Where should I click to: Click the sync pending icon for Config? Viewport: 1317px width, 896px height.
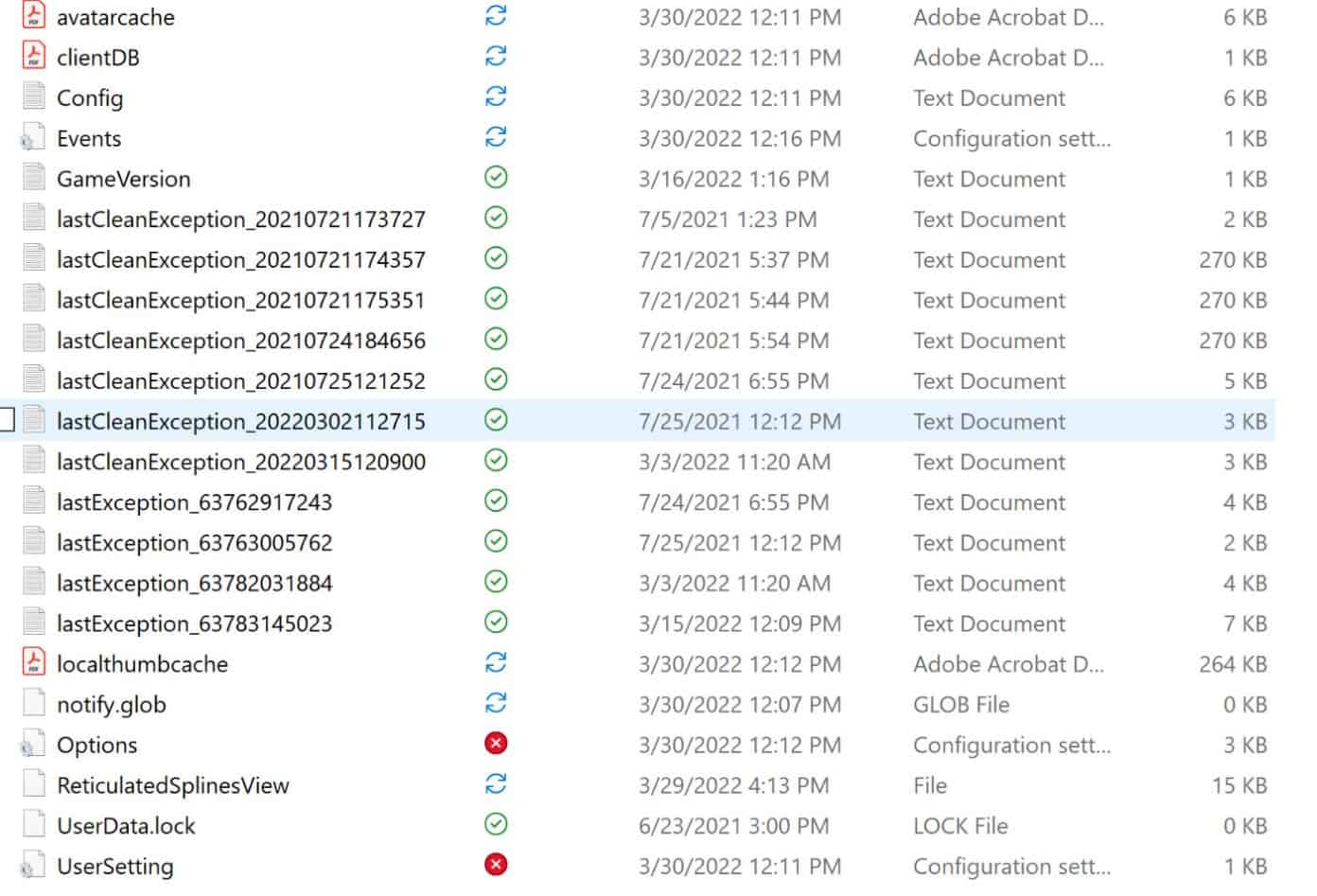[496, 97]
